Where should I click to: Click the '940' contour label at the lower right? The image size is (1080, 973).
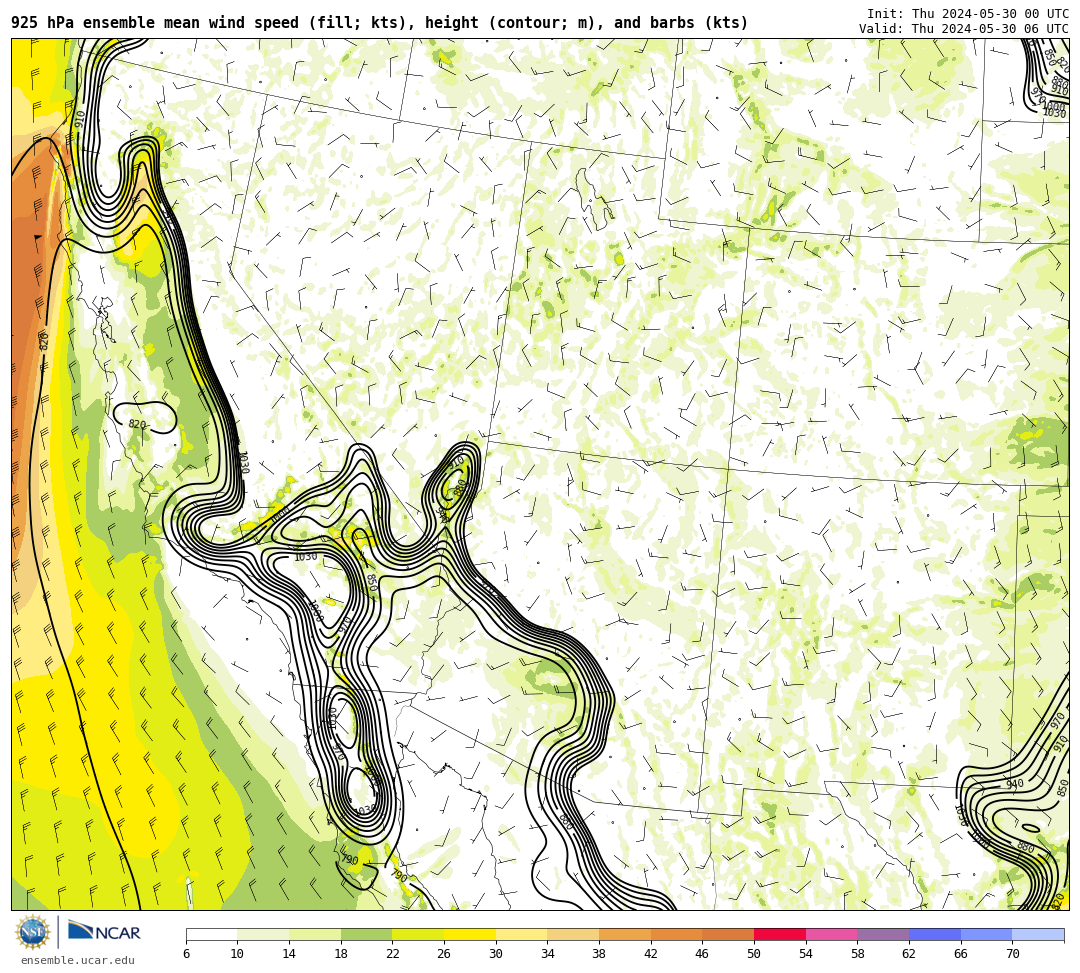(x=1014, y=784)
